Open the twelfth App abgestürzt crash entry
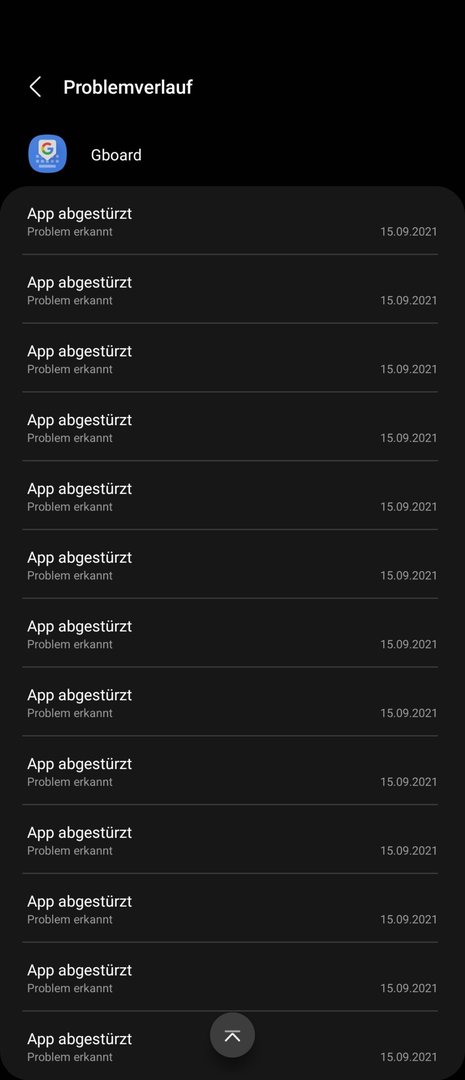 coord(232,977)
